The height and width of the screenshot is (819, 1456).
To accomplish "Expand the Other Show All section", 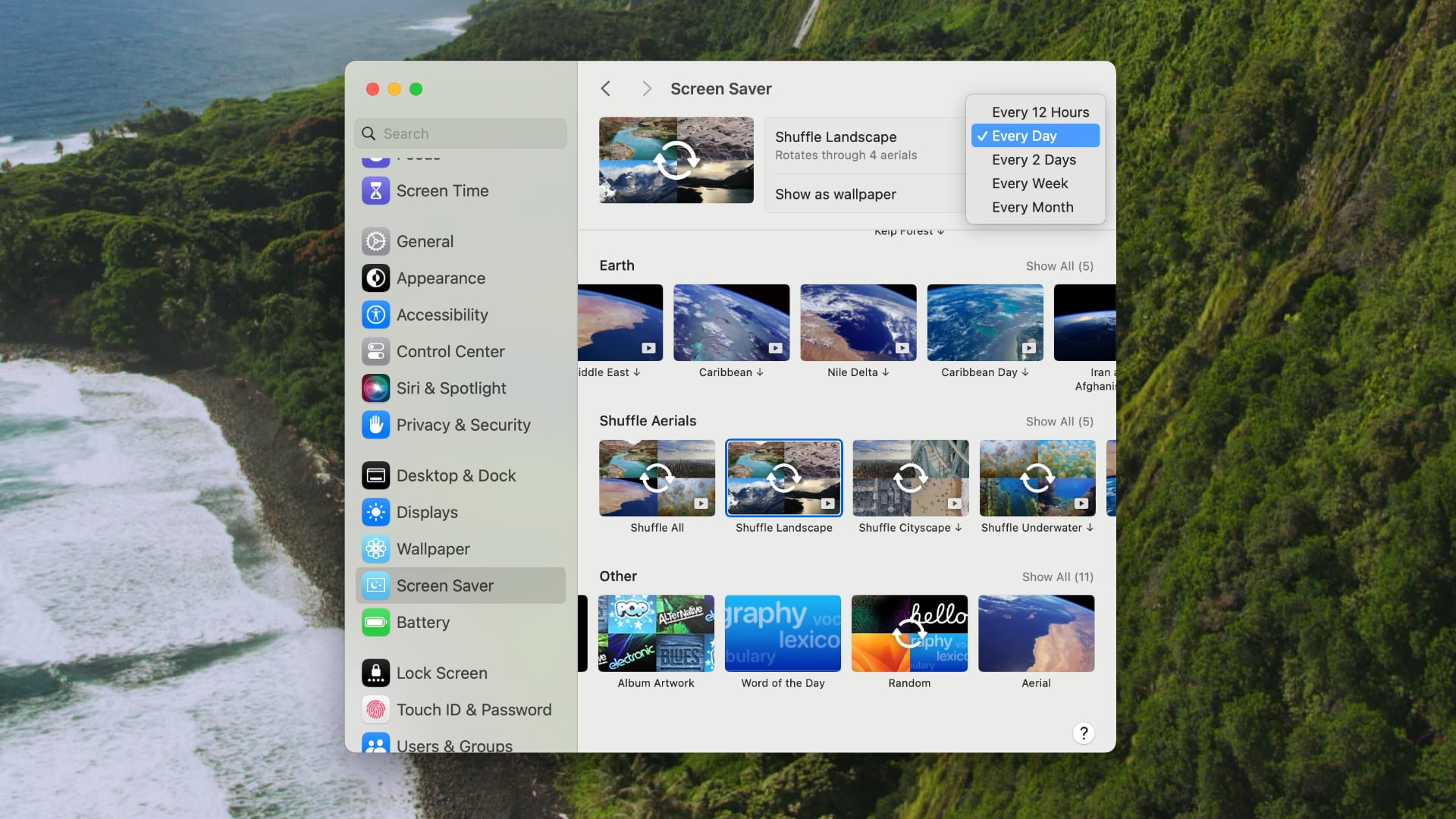I will click(1057, 576).
